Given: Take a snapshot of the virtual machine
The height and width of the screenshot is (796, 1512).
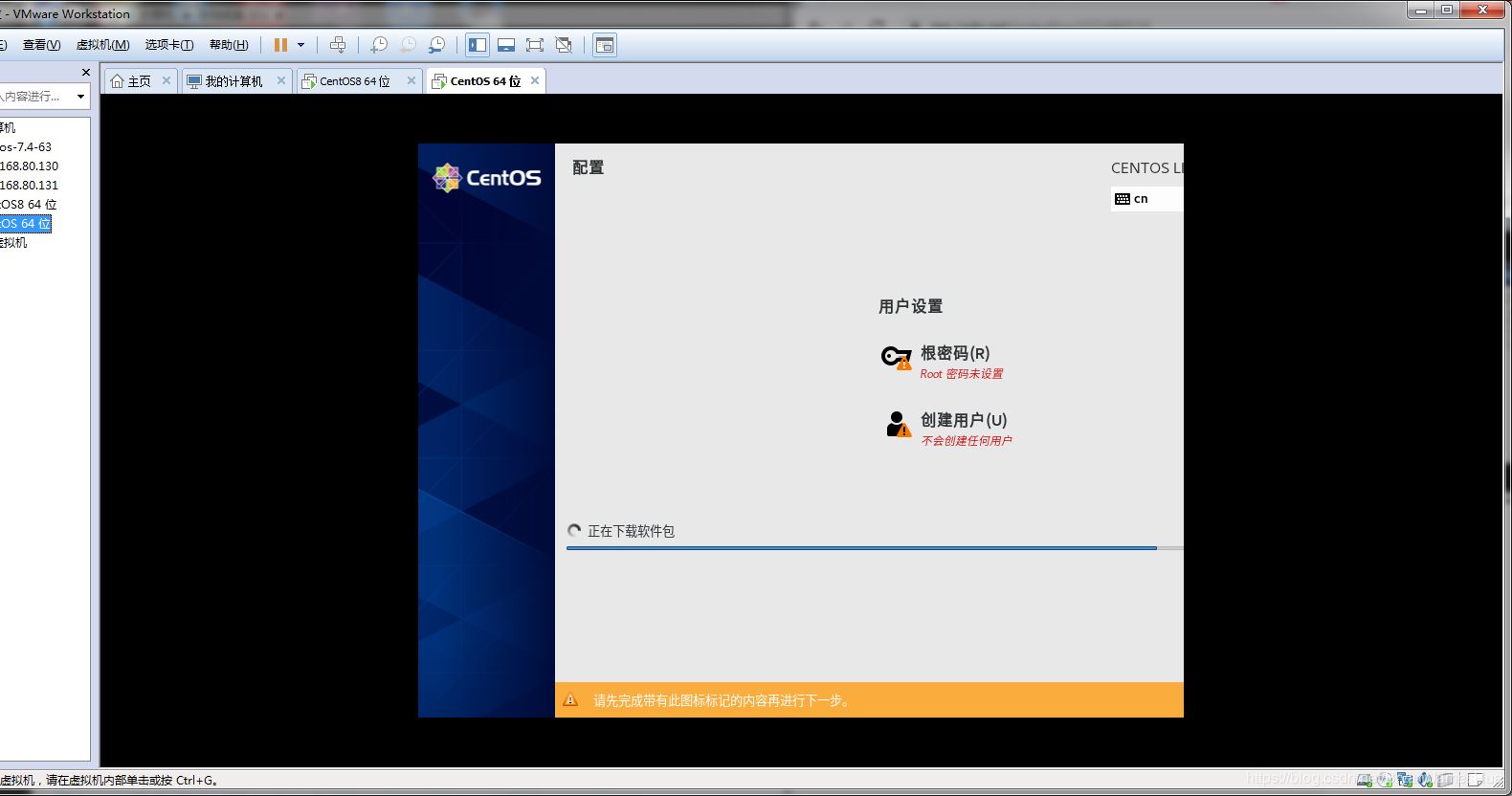Looking at the screenshot, I should (x=379, y=45).
